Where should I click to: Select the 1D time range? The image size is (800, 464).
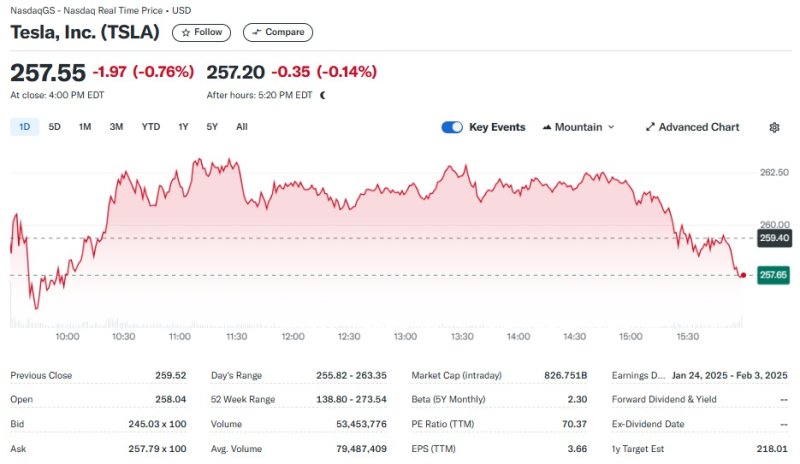(25, 127)
